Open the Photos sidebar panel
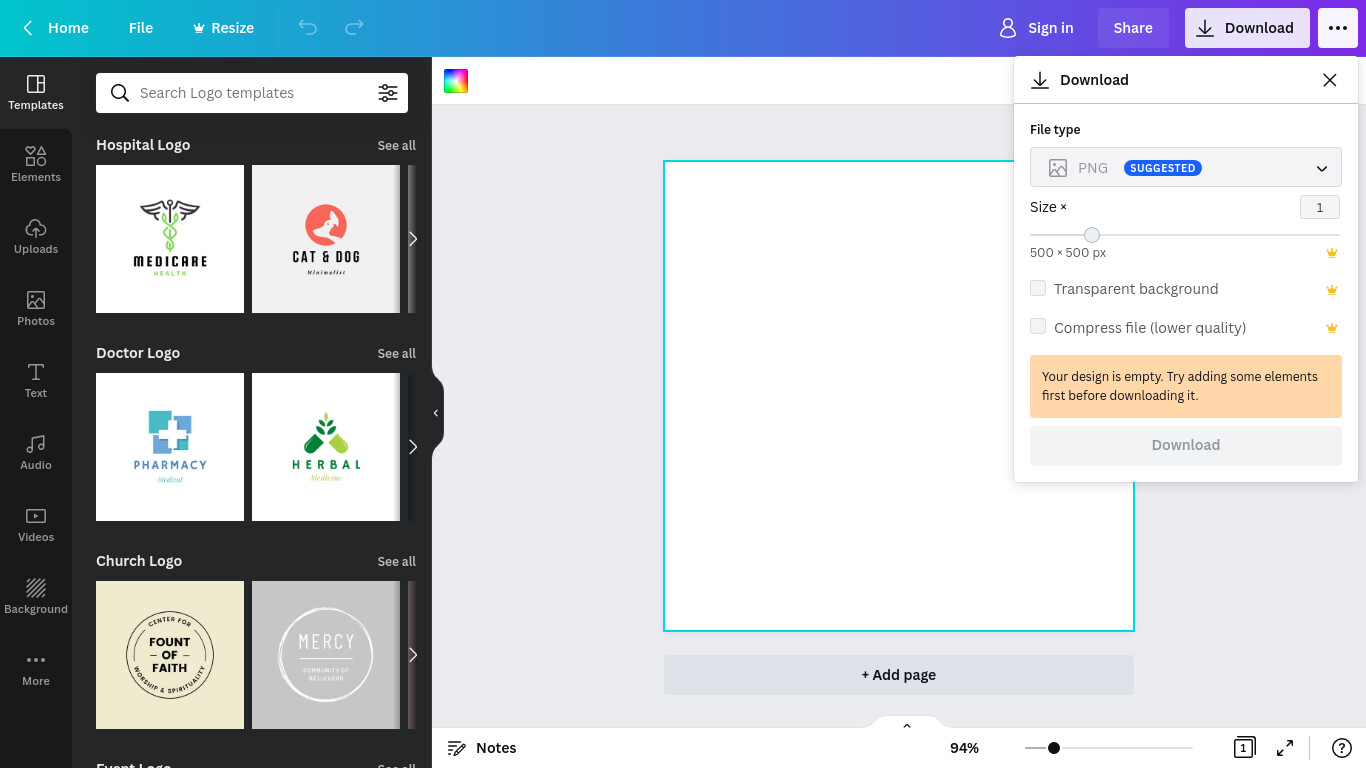 pyautogui.click(x=36, y=308)
